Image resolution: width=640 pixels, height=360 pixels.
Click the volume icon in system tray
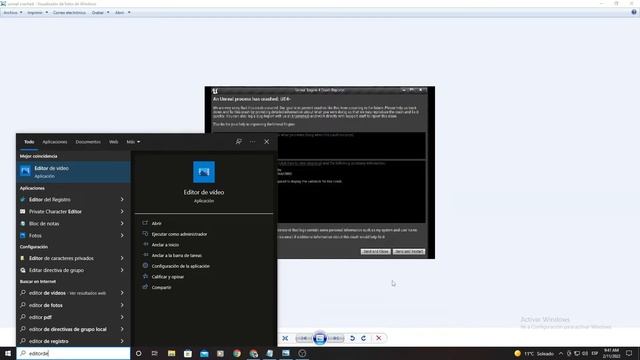pyautogui.click(x=585, y=353)
